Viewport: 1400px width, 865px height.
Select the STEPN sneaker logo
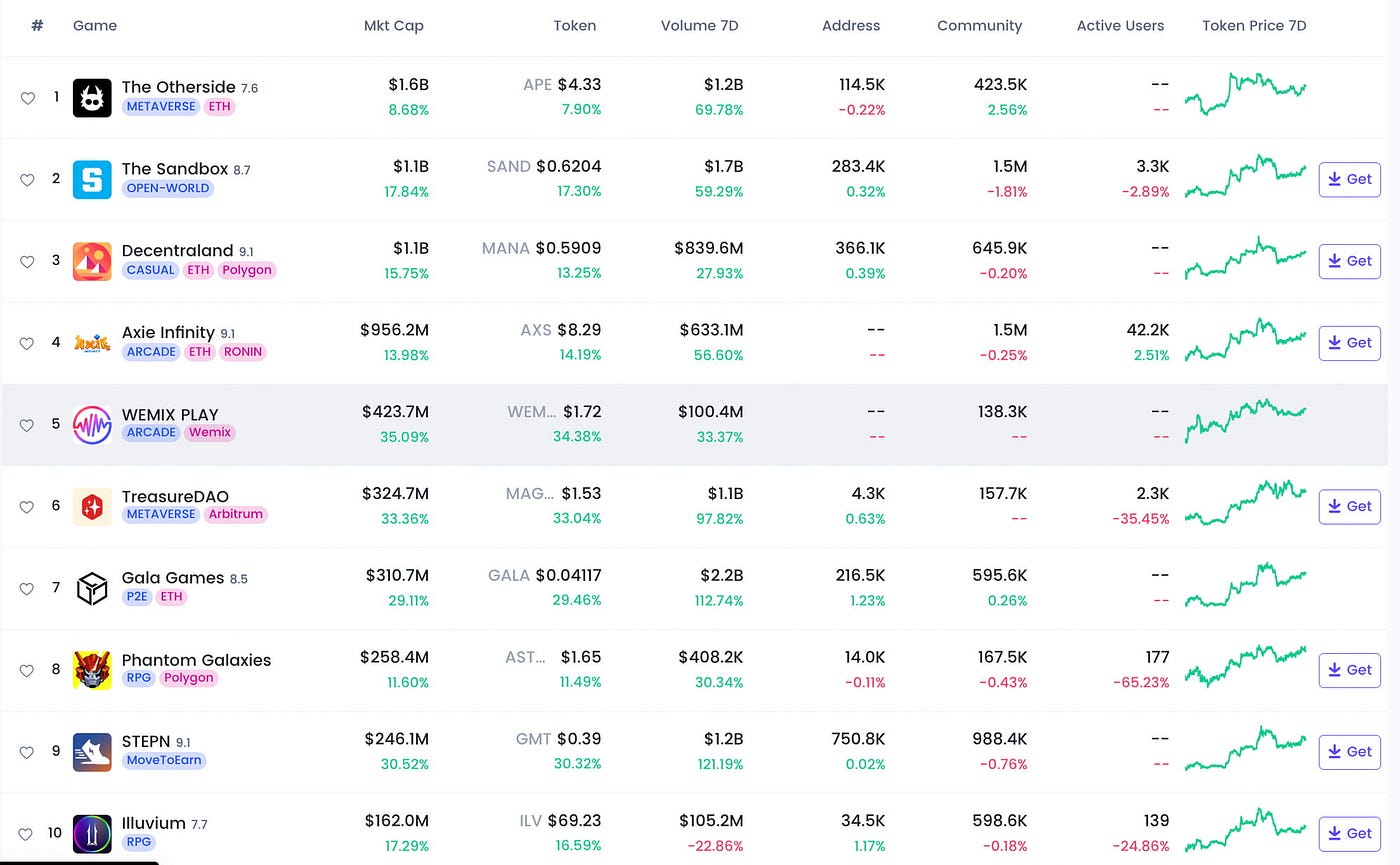(92, 752)
